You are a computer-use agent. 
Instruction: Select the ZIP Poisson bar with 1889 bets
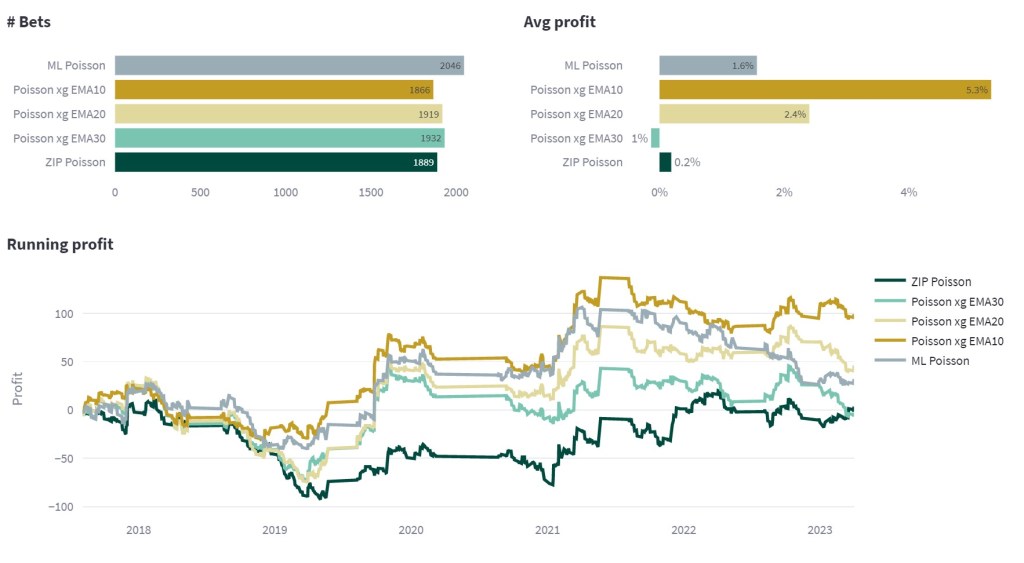[x=276, y=162]
